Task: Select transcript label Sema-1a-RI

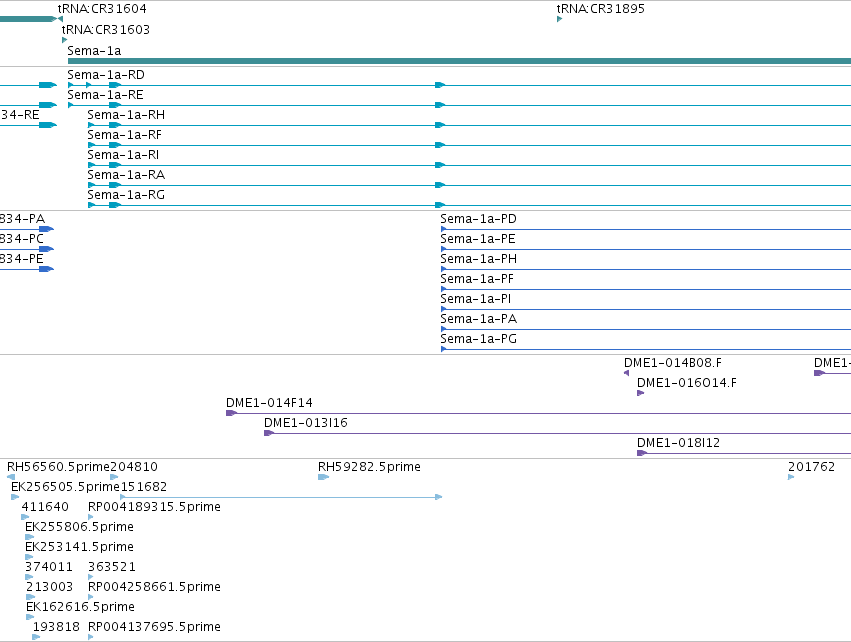Action: click(123, 155)
